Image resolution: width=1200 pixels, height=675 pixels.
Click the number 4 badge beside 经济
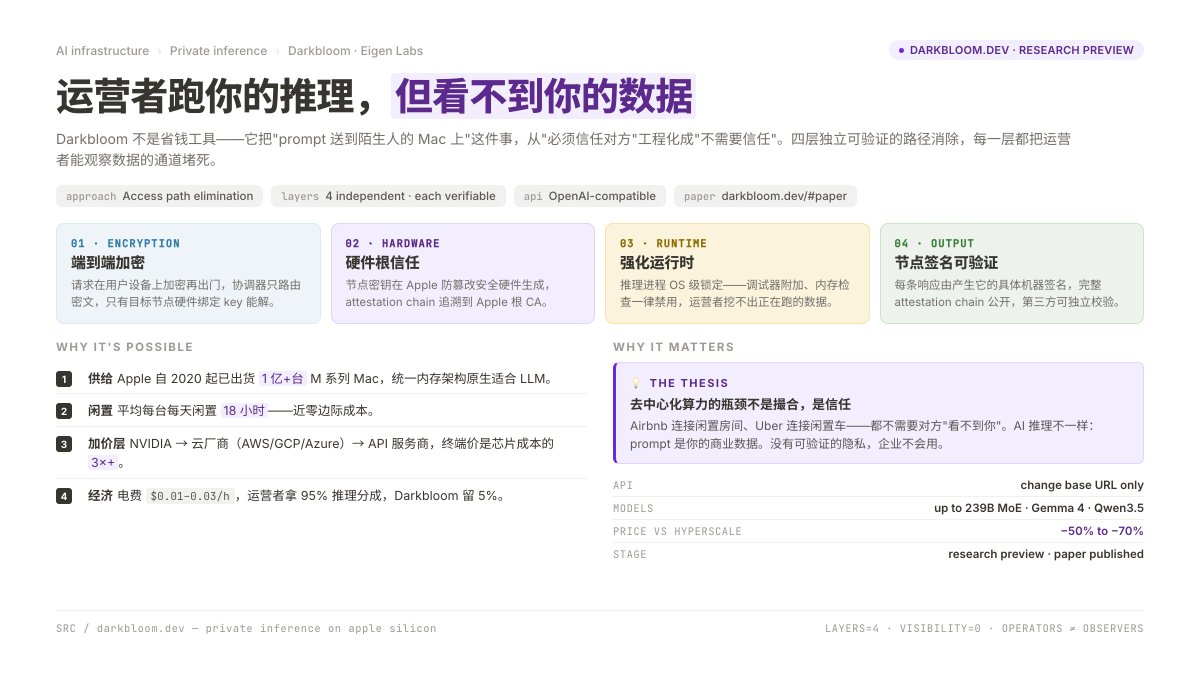64,496
